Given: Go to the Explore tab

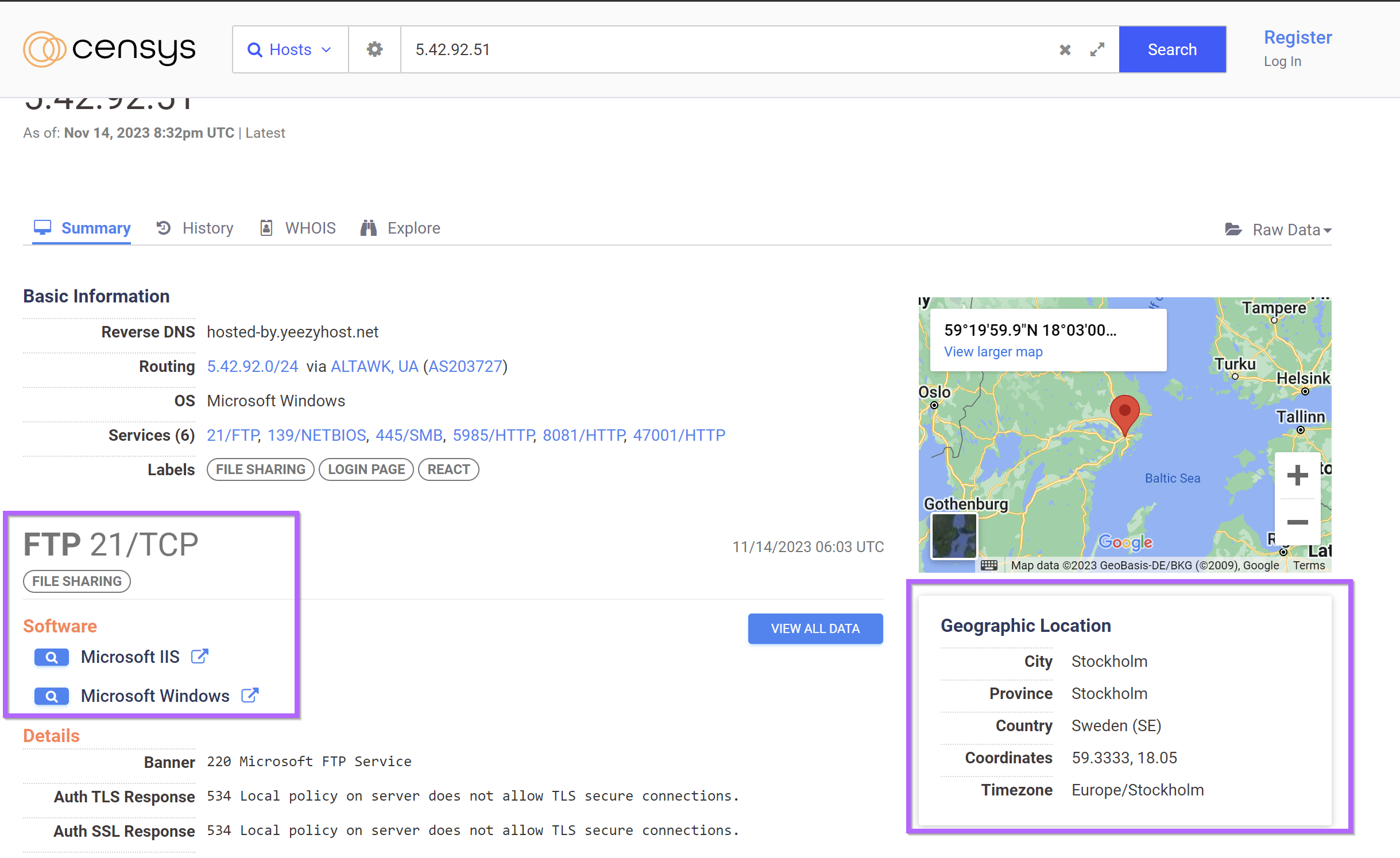Looking at the screenshot, I should point(401,228).
